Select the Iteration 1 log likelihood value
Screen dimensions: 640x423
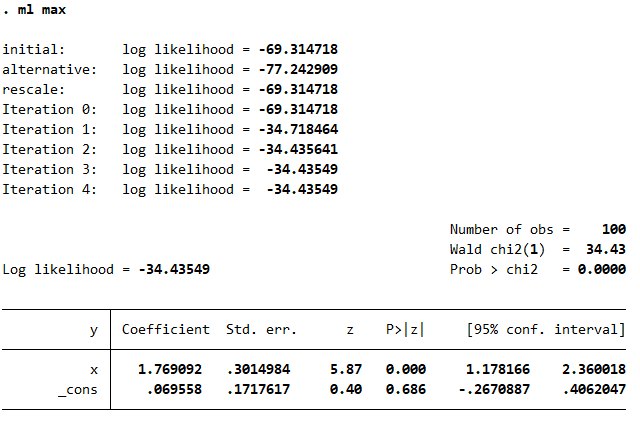click(x=297, y=129)
